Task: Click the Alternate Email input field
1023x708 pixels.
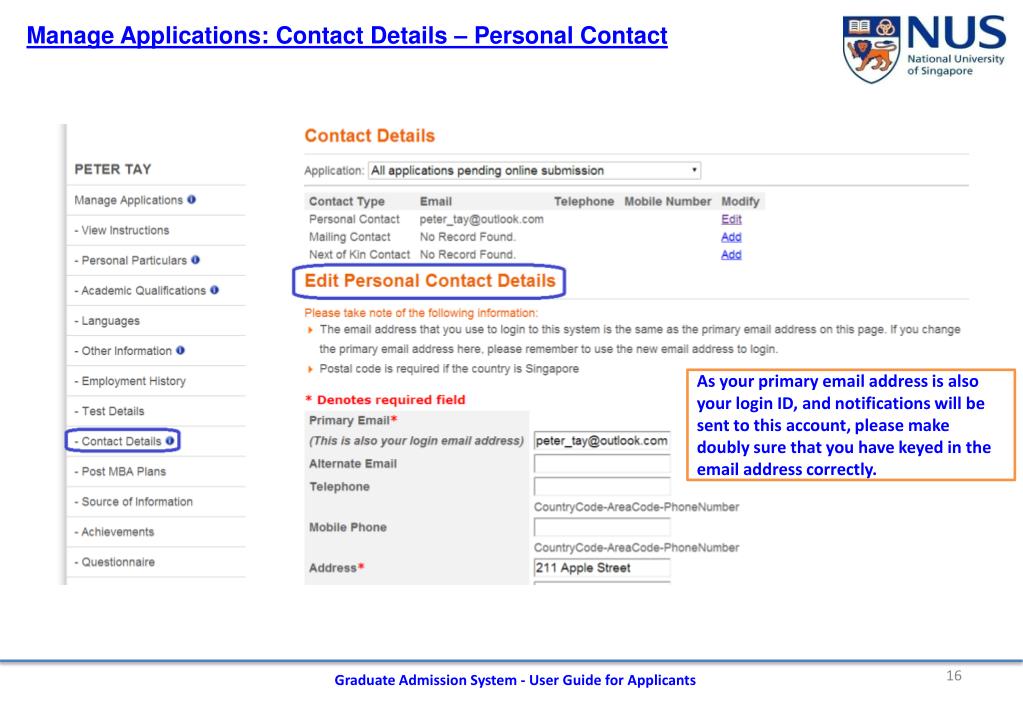Action: tap(602, 463)
